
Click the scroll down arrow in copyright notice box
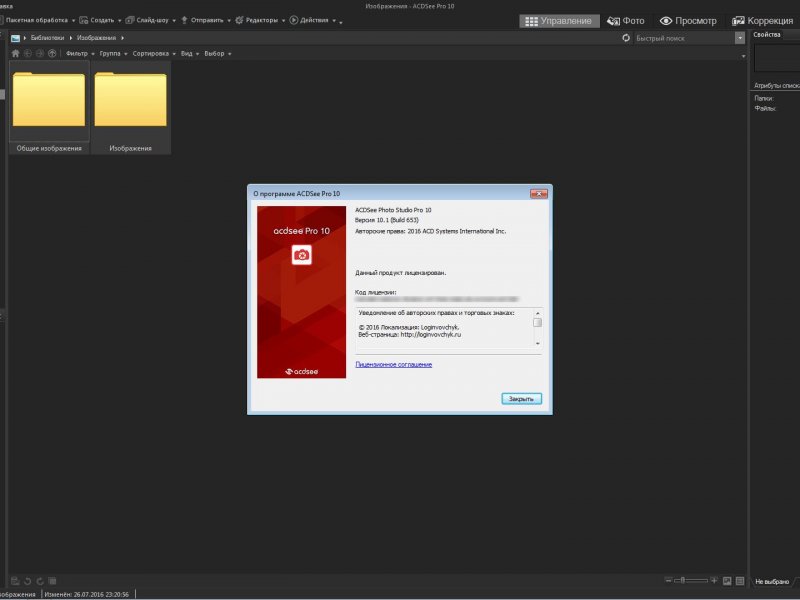pos(537,344)
